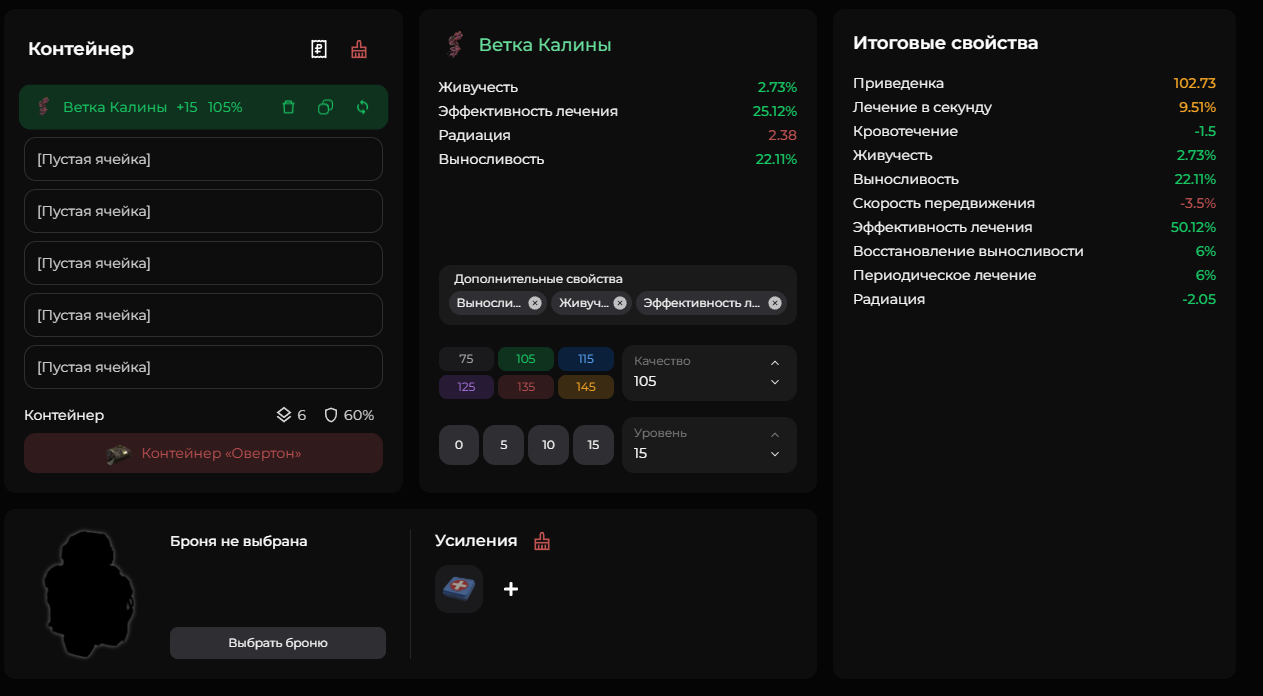Set quality preset to 75
Screen dimensions: 1263x696
tap(466, 359)
